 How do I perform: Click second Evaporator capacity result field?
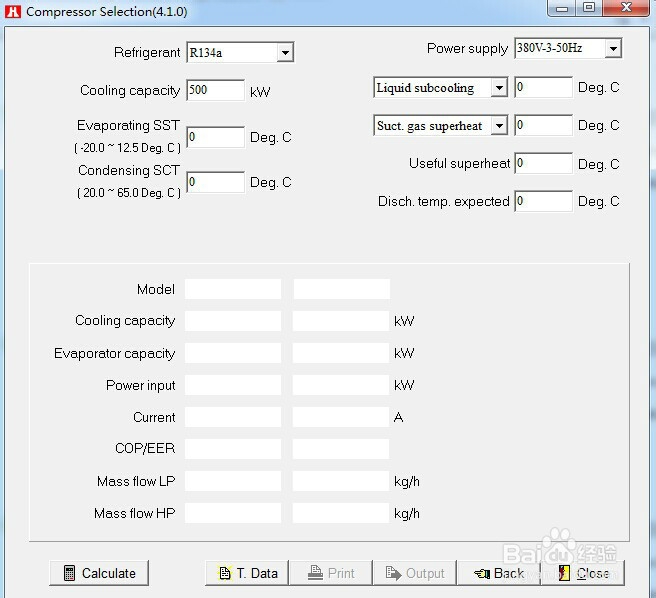[x=341, y=353]
